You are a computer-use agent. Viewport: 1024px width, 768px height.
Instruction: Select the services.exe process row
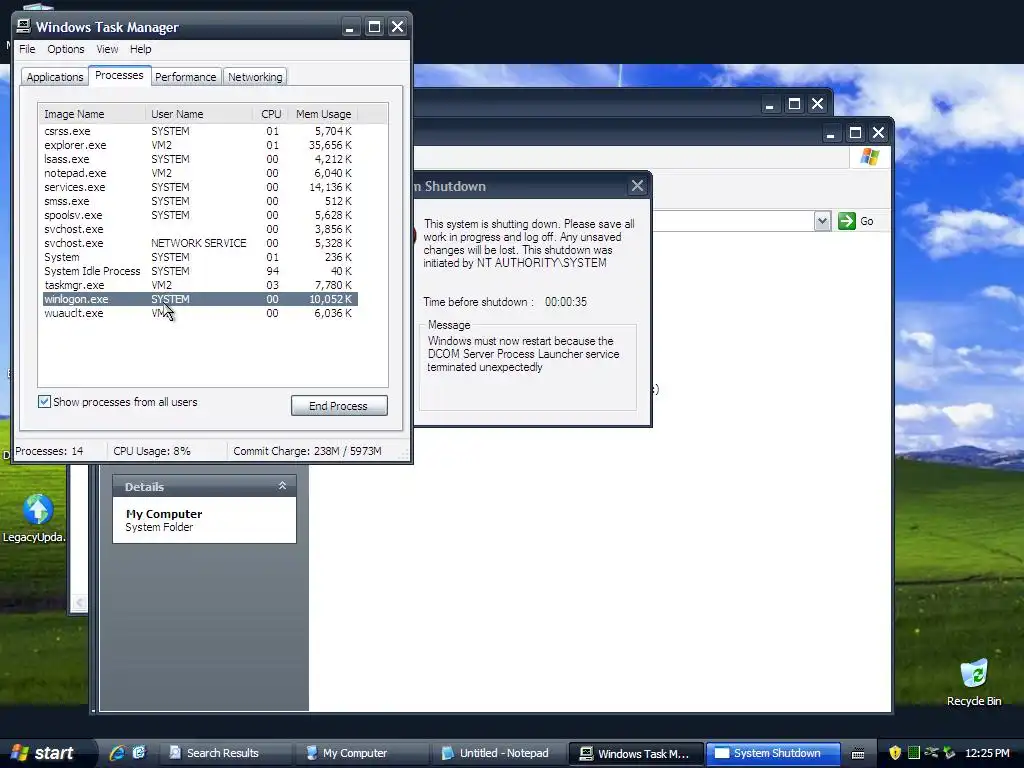pos(200,187)
